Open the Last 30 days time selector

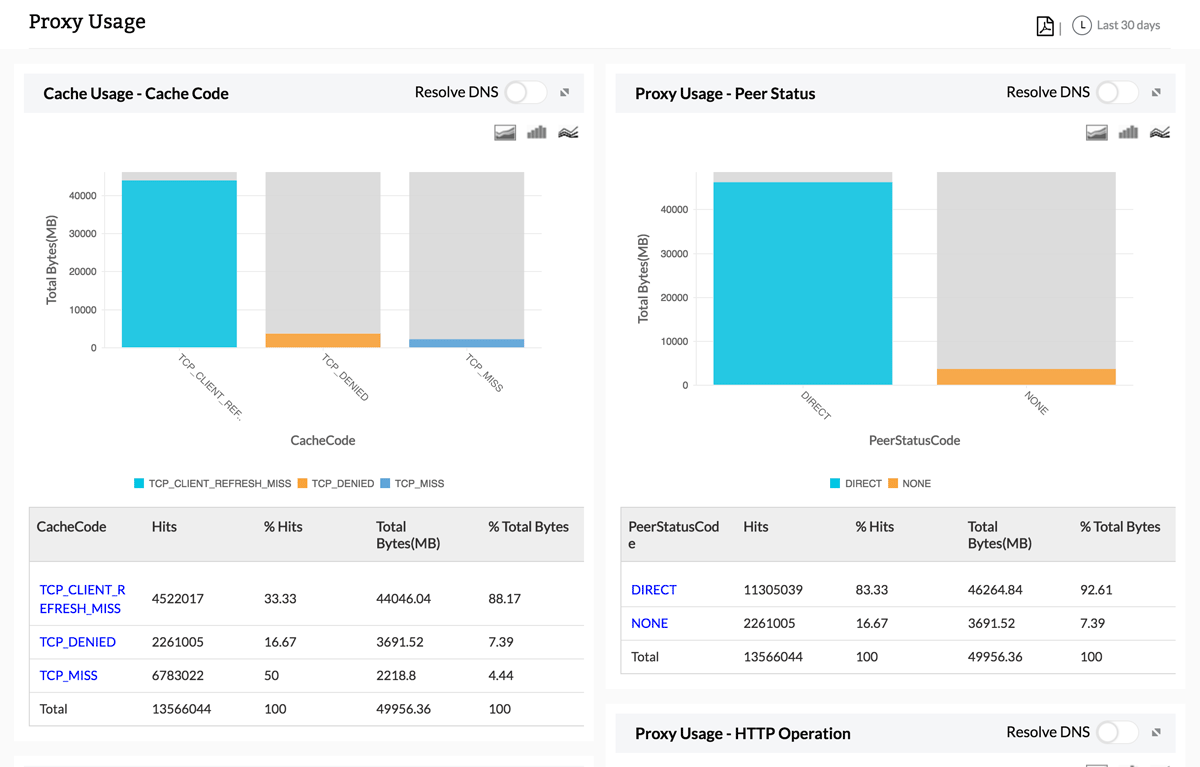(x=1116, y=26)
